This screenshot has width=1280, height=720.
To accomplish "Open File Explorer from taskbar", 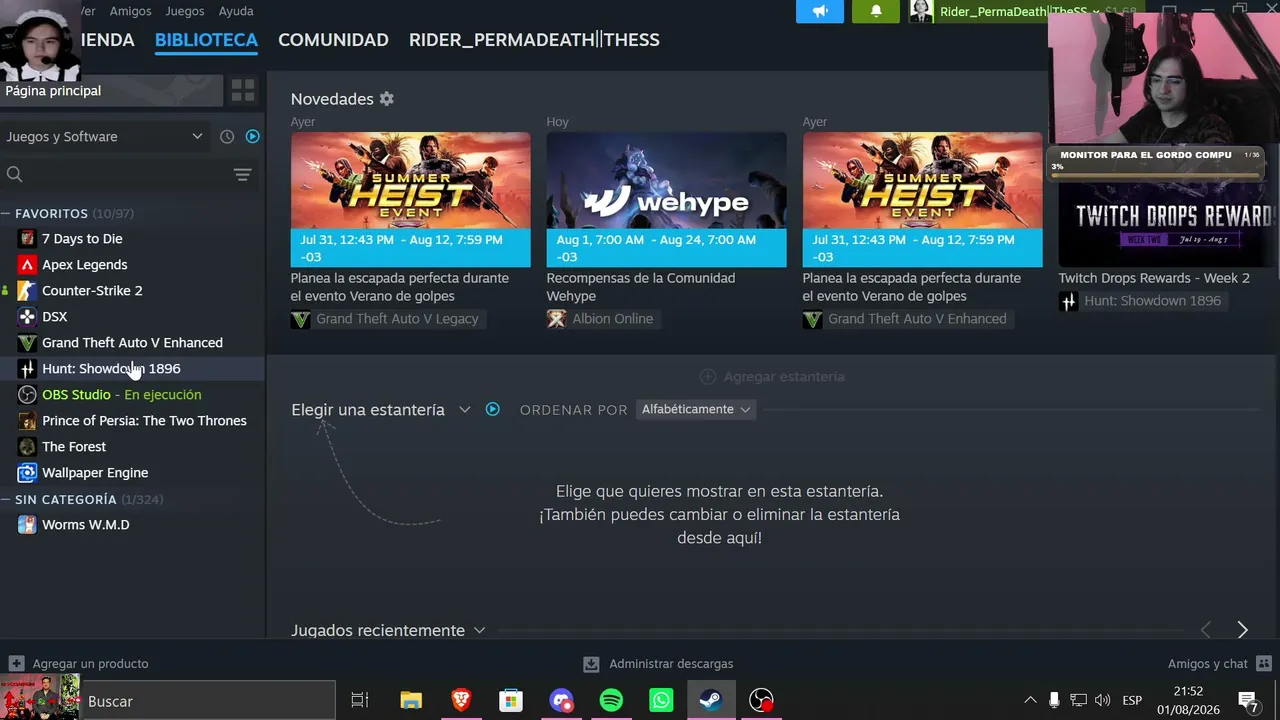I will pyautogui.click(x=411, y=700).
